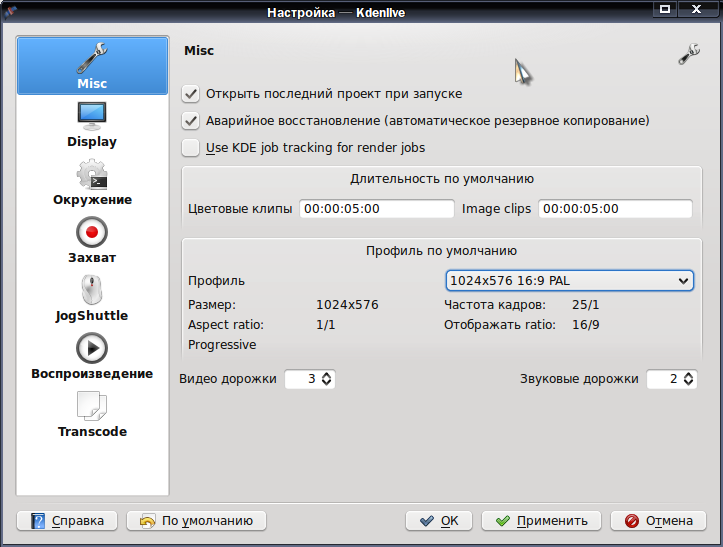
Task: Click the Image clips duration field
Action: 615,209
